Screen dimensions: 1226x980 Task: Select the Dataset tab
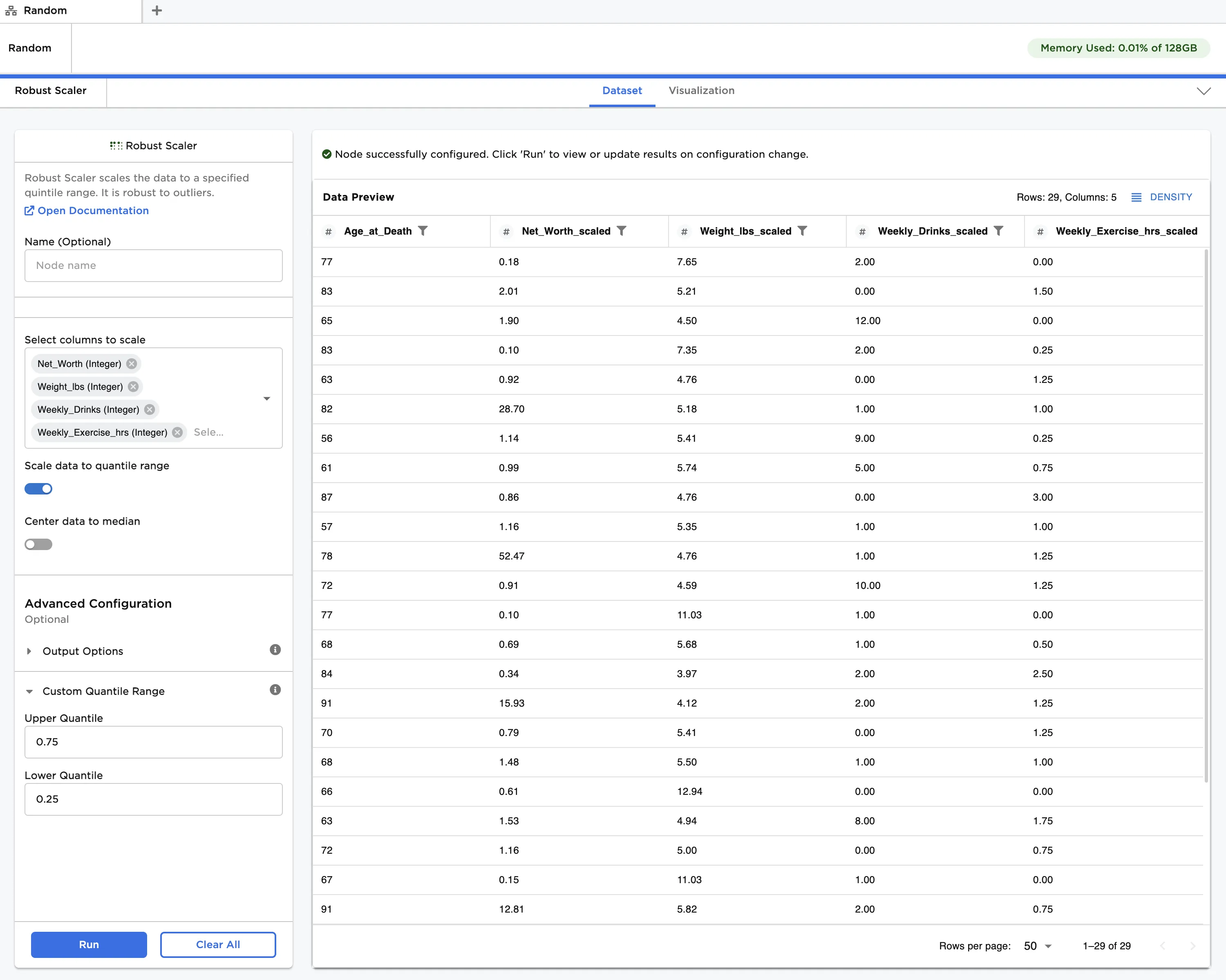(622, 91)
